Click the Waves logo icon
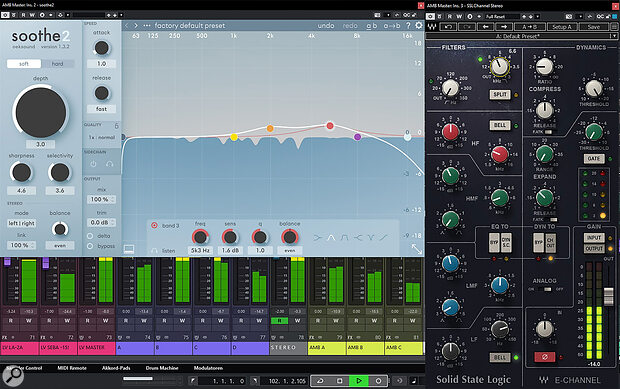This screenshot has width=620, height=389. [x=432, y=27]
